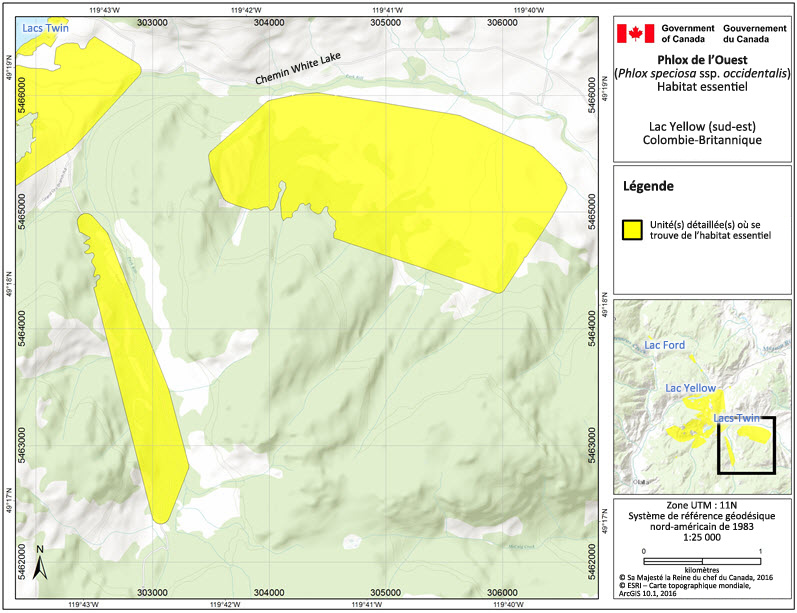Click the 1:25 000 scale text
Screen dimensions: 797x613
[x=701, y=536]
